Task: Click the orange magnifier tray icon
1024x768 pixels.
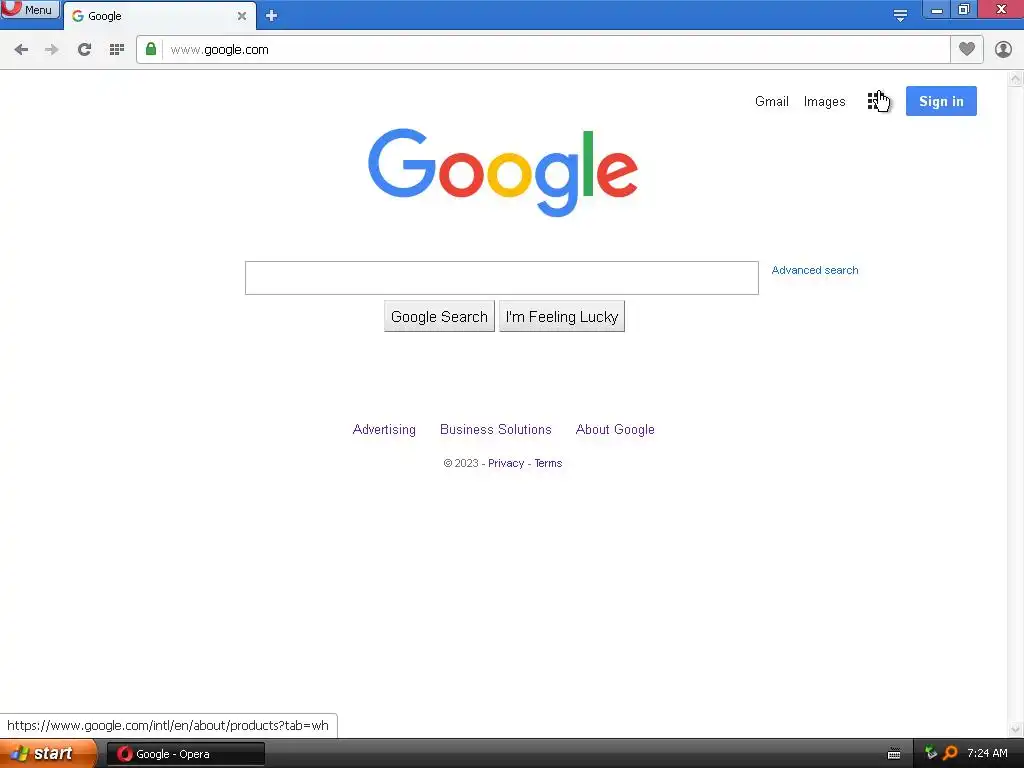Action: [x=950, y=753]
